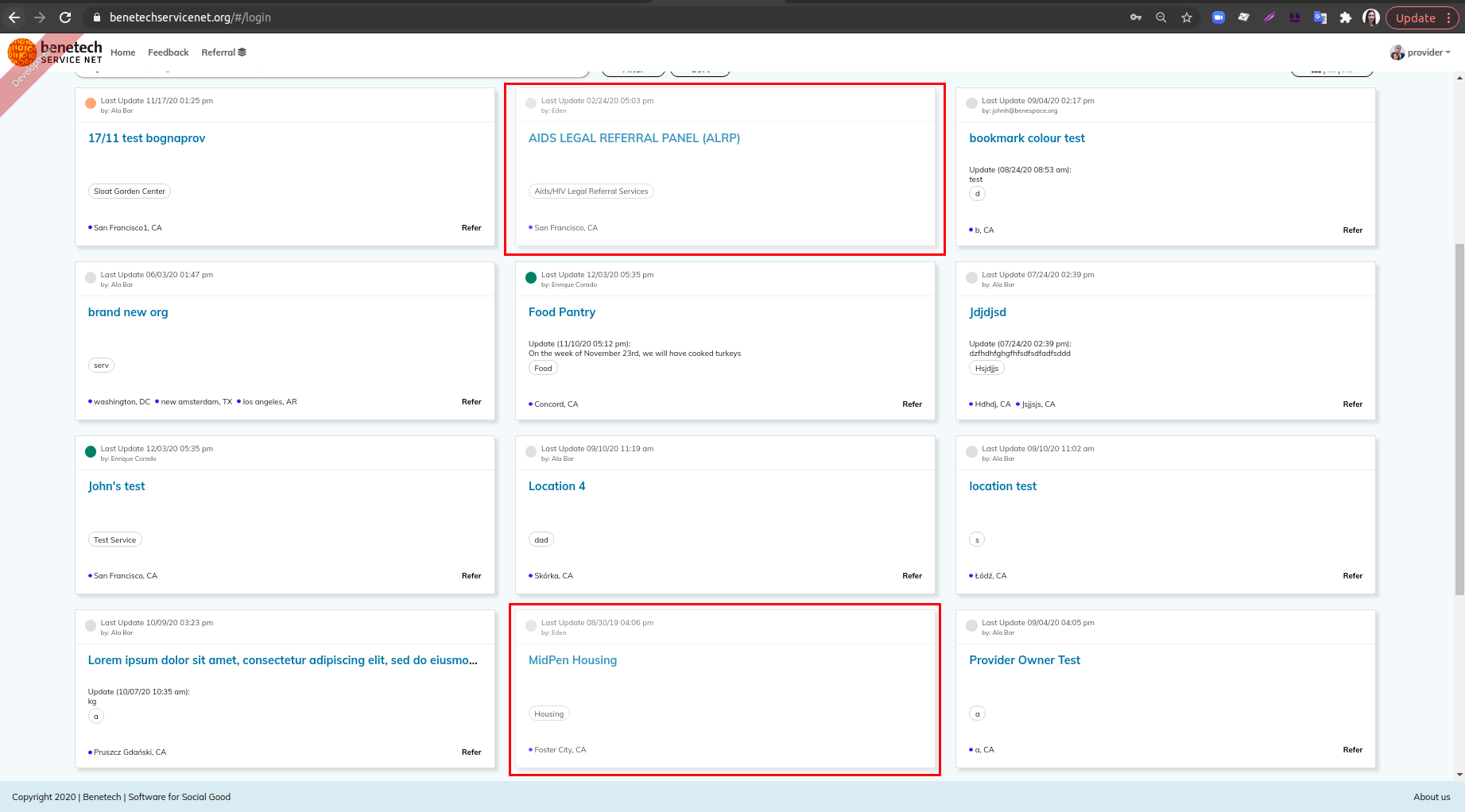
Task: Open the Google Translate extension icon
Action: coord(1320,17)
